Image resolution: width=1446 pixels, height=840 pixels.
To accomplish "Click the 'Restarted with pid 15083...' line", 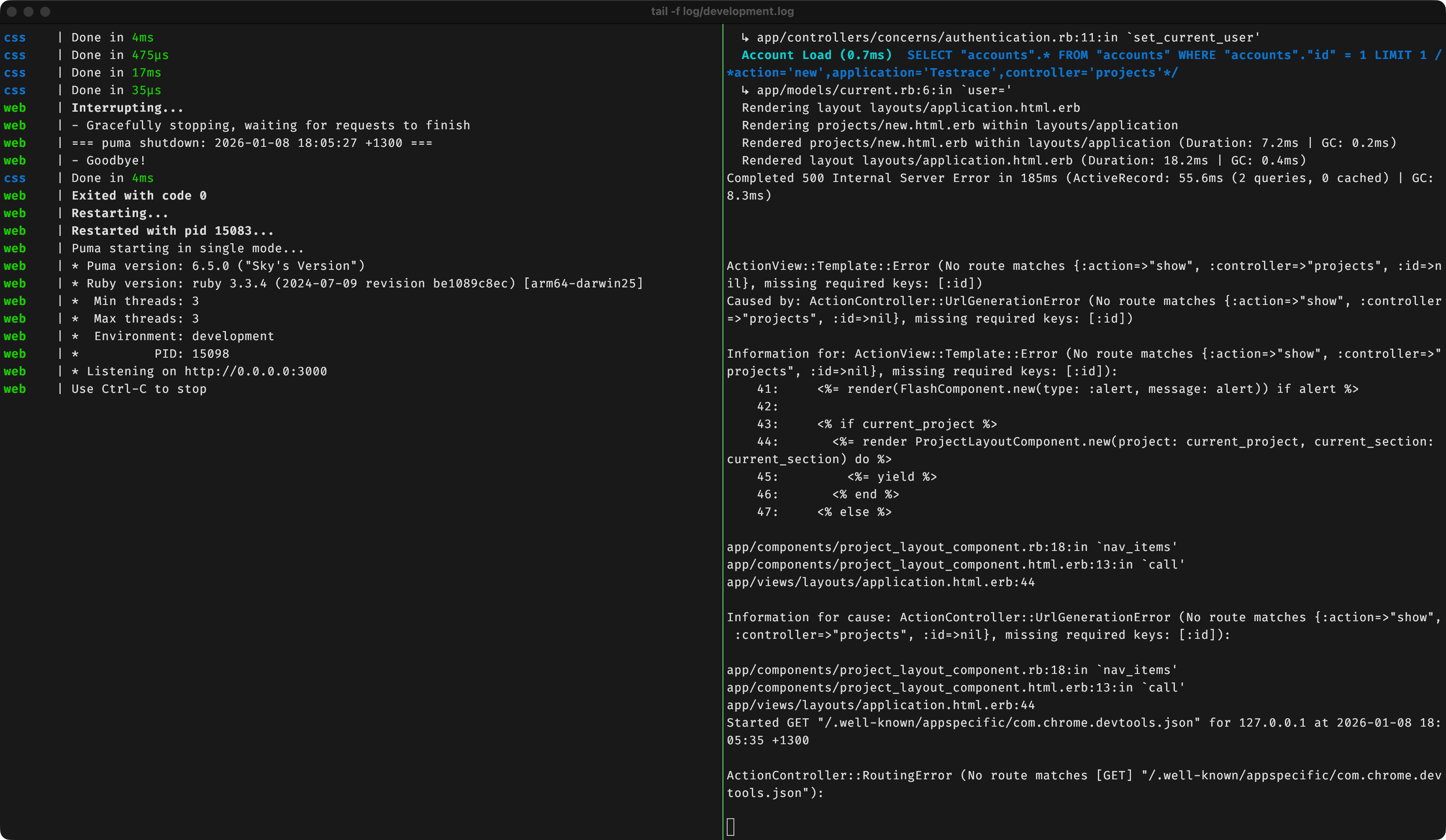I will point(172,230).
